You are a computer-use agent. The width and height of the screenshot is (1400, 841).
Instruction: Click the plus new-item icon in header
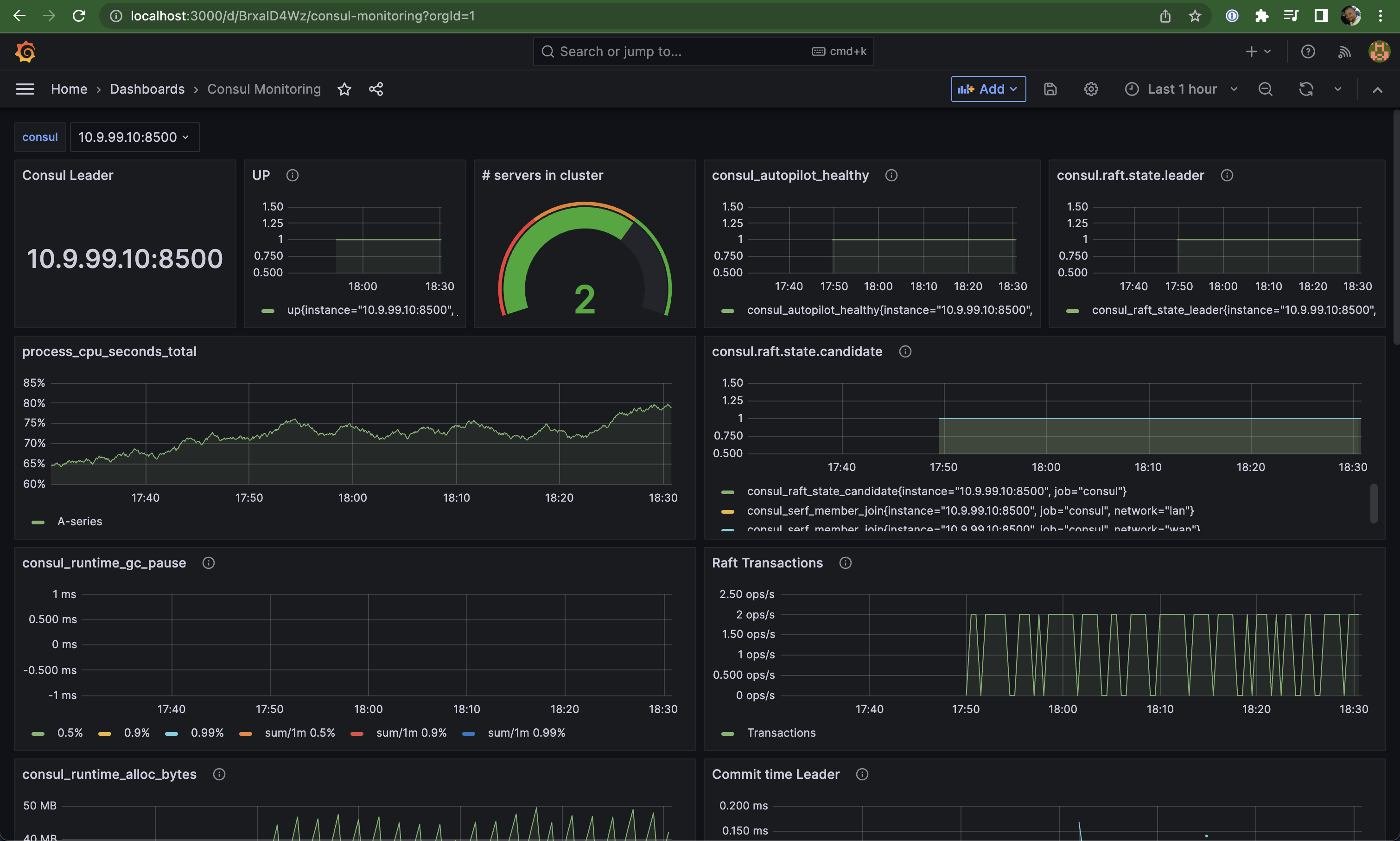[x=1251, y=51]
